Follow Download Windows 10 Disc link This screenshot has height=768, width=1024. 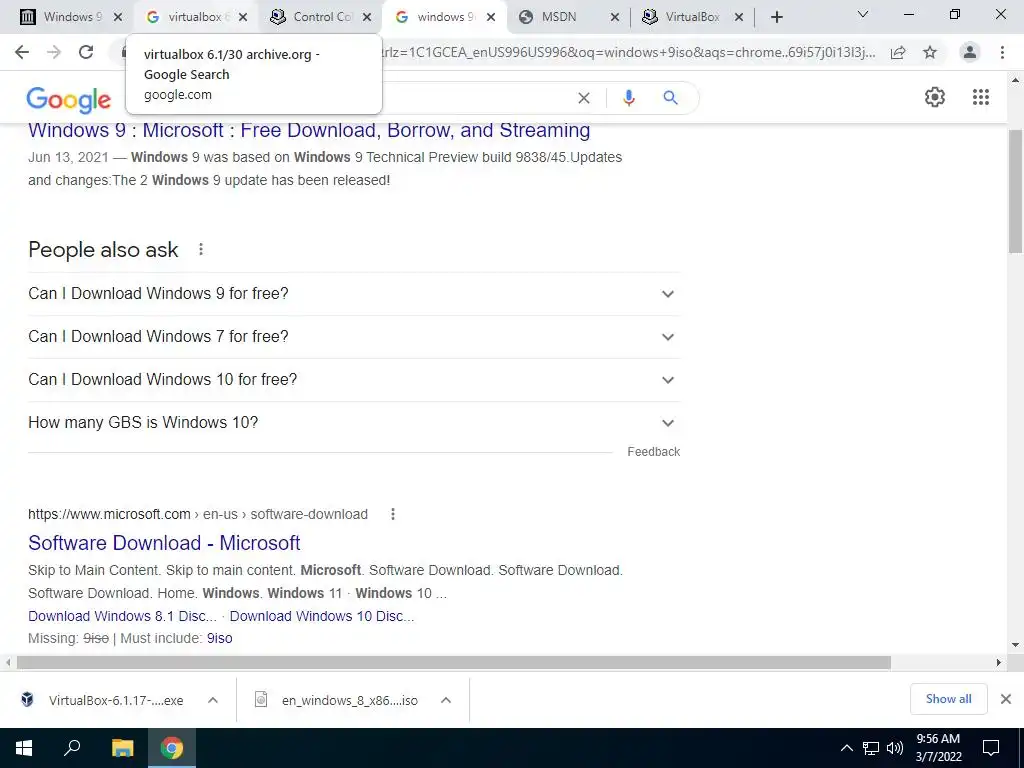[322, 616]
